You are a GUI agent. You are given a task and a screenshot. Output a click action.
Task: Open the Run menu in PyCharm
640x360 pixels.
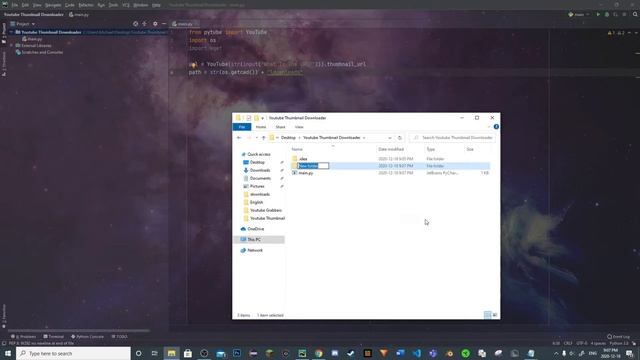point(101,5)
